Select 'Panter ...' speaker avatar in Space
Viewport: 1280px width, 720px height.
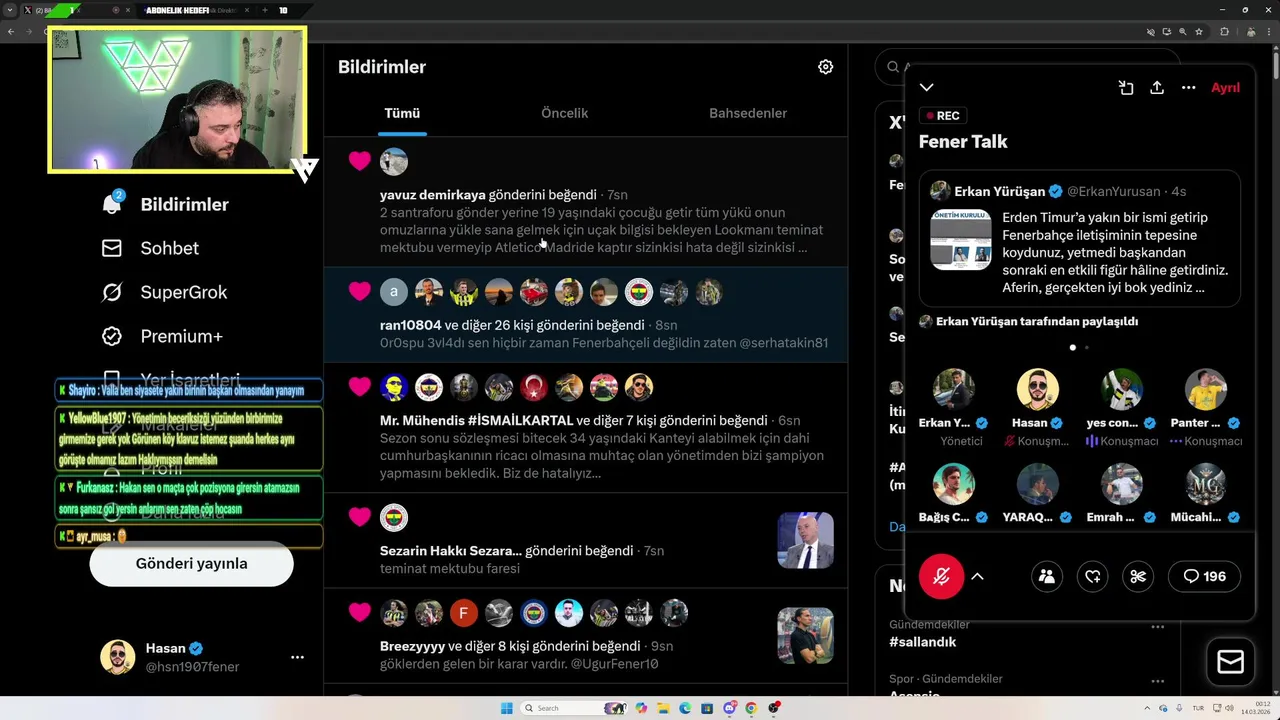[x=1206, y=390]
